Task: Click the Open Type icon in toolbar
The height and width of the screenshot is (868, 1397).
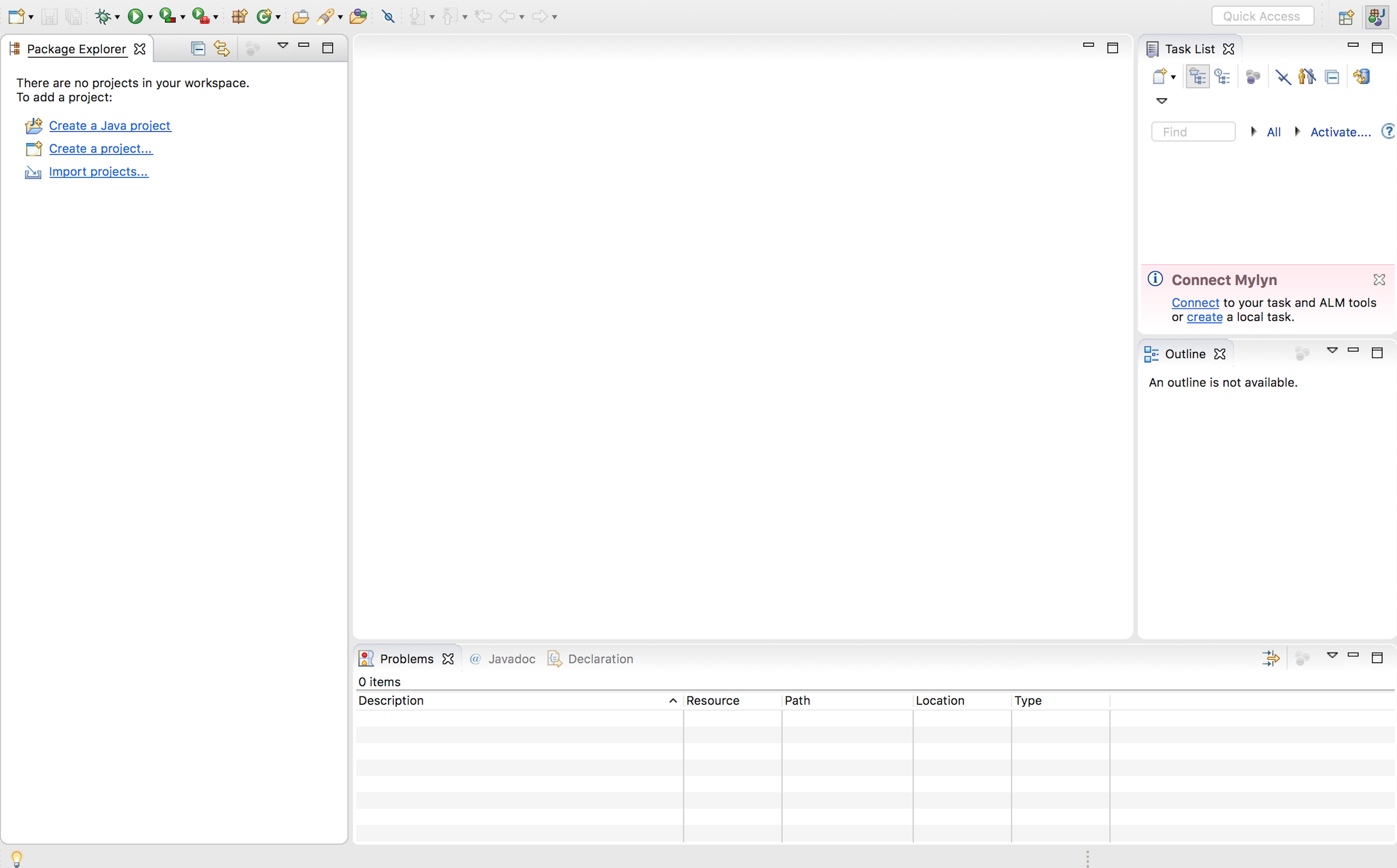Action: point(300,16)
